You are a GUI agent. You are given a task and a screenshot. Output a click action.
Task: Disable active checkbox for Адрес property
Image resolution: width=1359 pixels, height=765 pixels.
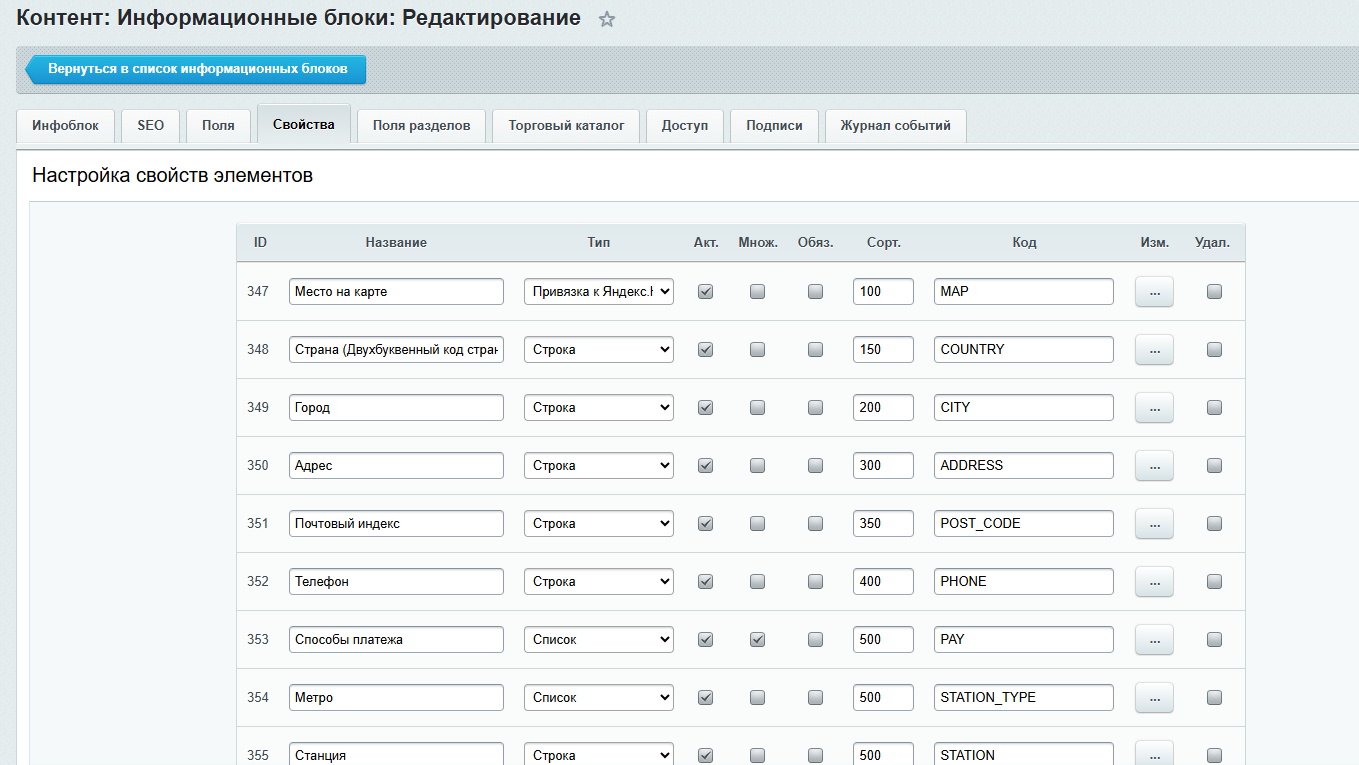705,466
